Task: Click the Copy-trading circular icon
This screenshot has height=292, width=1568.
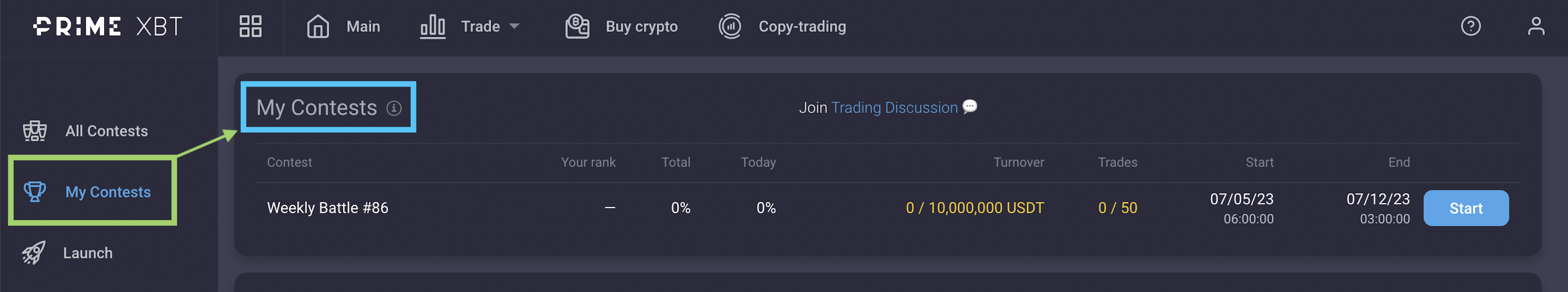Action: click(x=730, y=26)
